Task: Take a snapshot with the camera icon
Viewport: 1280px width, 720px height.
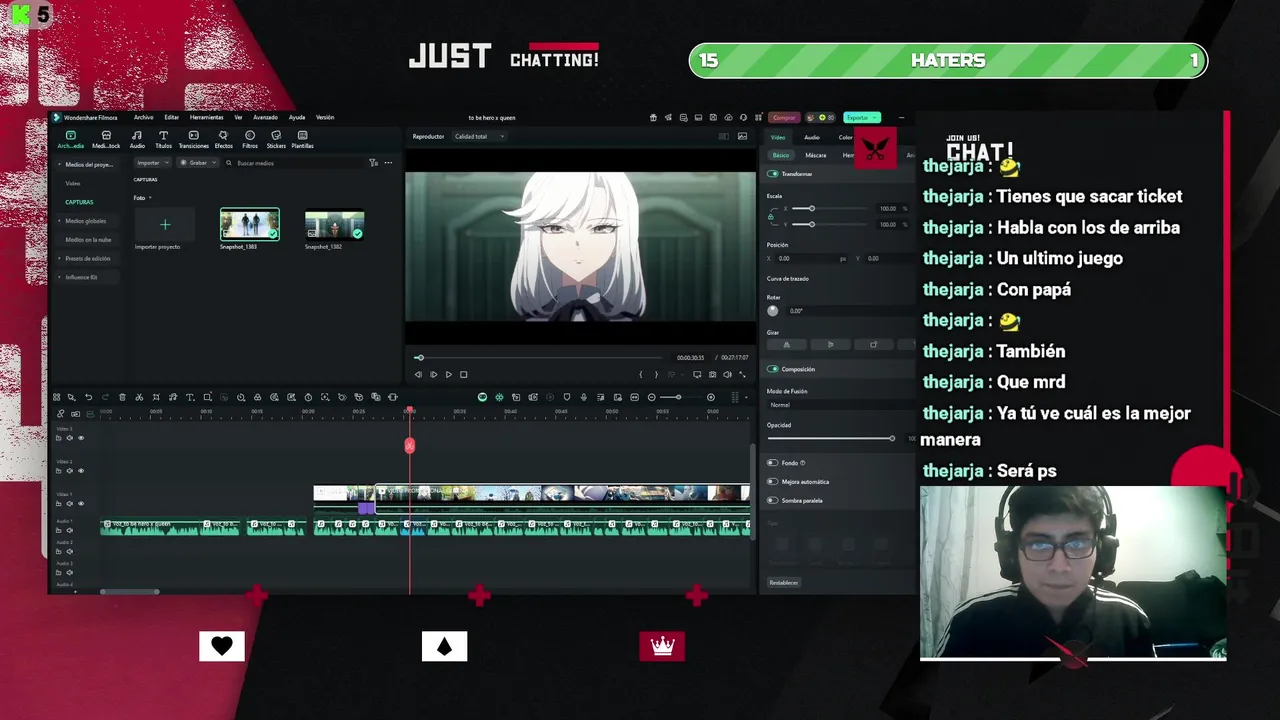Action: coord(712,374)
